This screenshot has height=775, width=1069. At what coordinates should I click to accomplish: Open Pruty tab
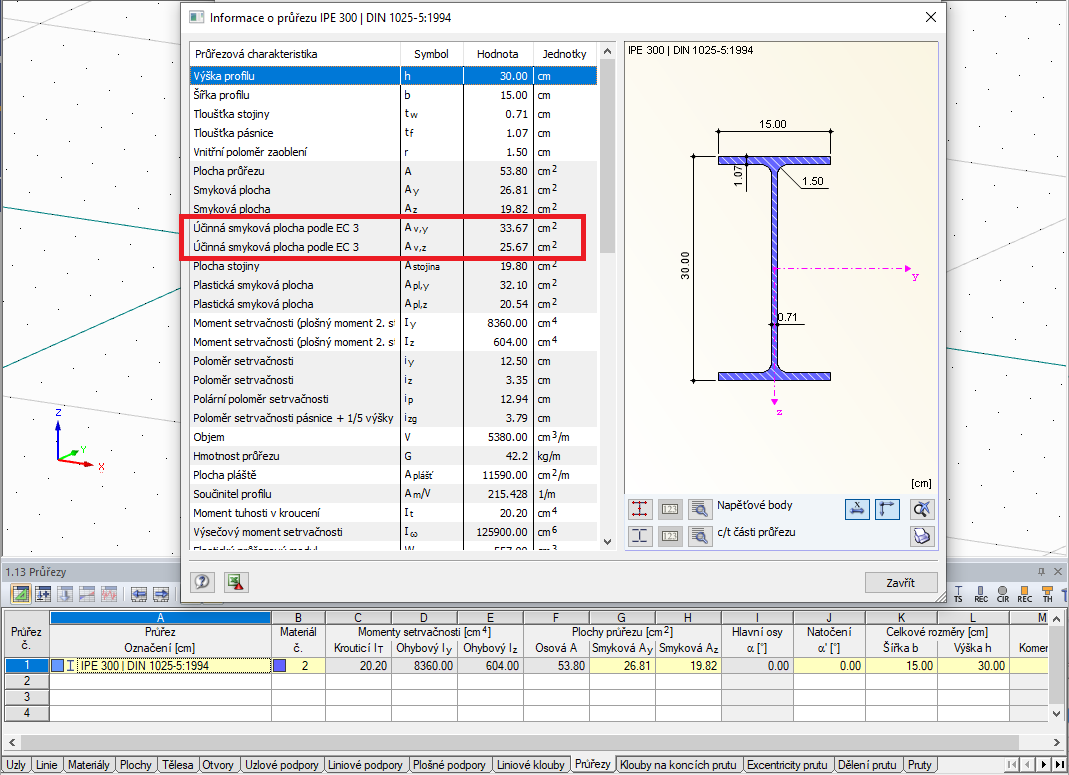(920, 765)
